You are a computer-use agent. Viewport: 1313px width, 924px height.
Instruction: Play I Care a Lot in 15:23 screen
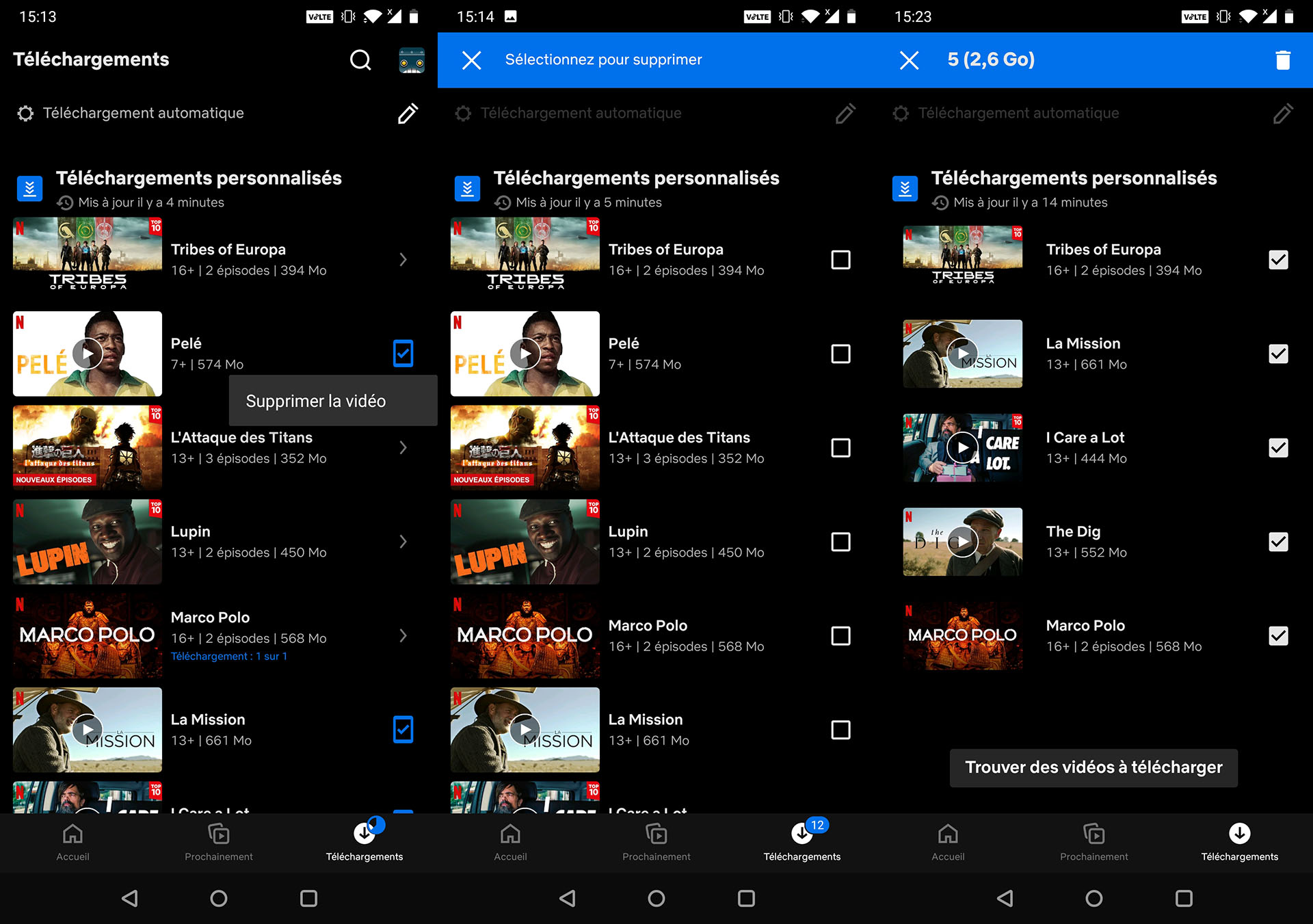point(963,448)
